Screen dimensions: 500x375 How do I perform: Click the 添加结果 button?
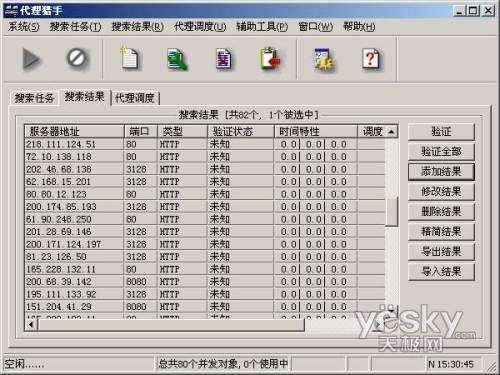coord(441,172)
